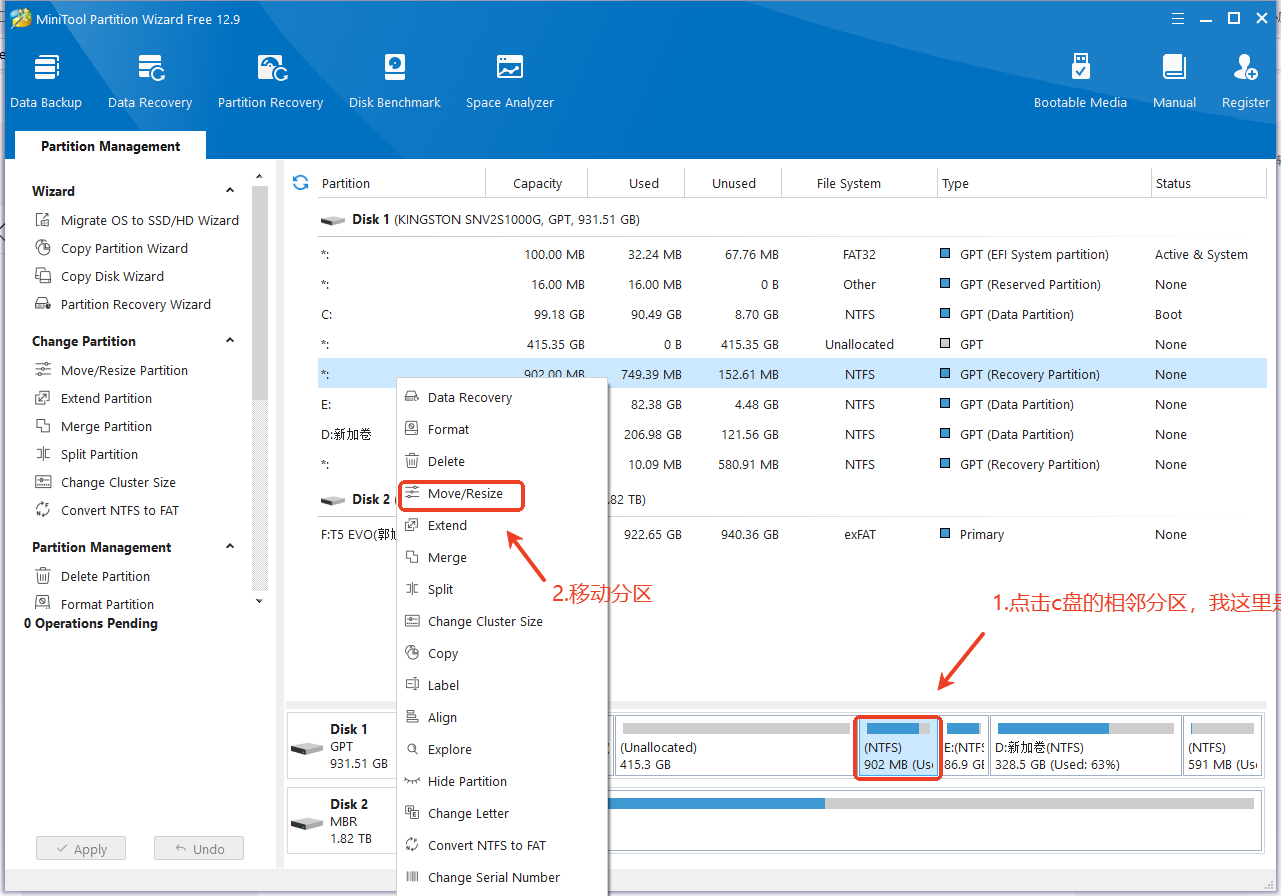1281x896 pixels.
Task: Select Change Letter in the context menu
Action: click(x=502, y=813)
